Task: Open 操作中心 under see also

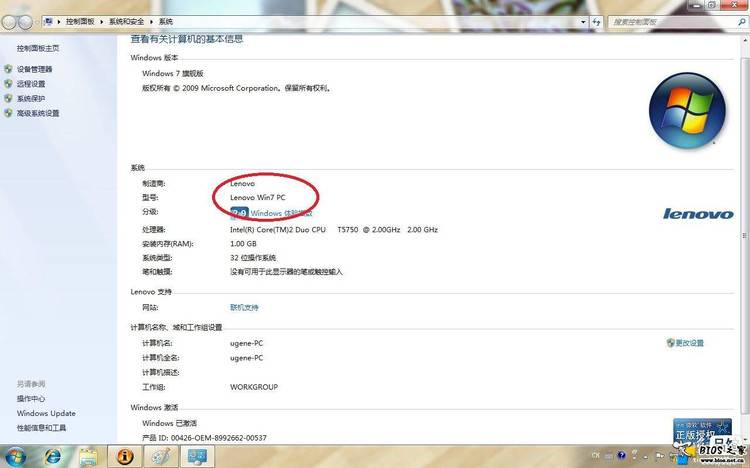Action: 31,399
